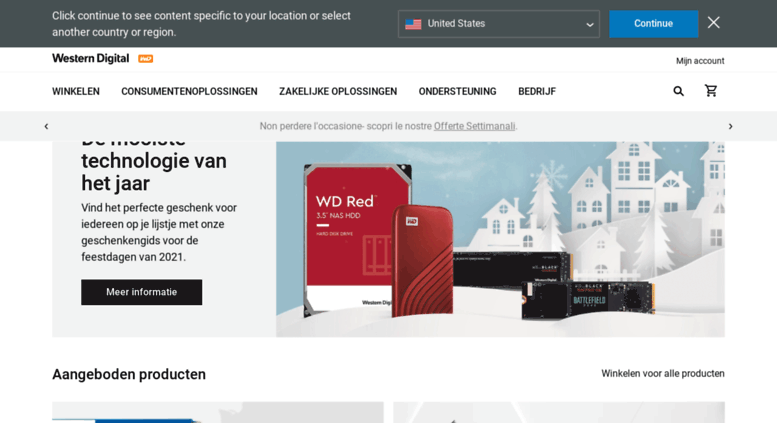
Task: Show next promo with right arrow
Action: [730, 126]
